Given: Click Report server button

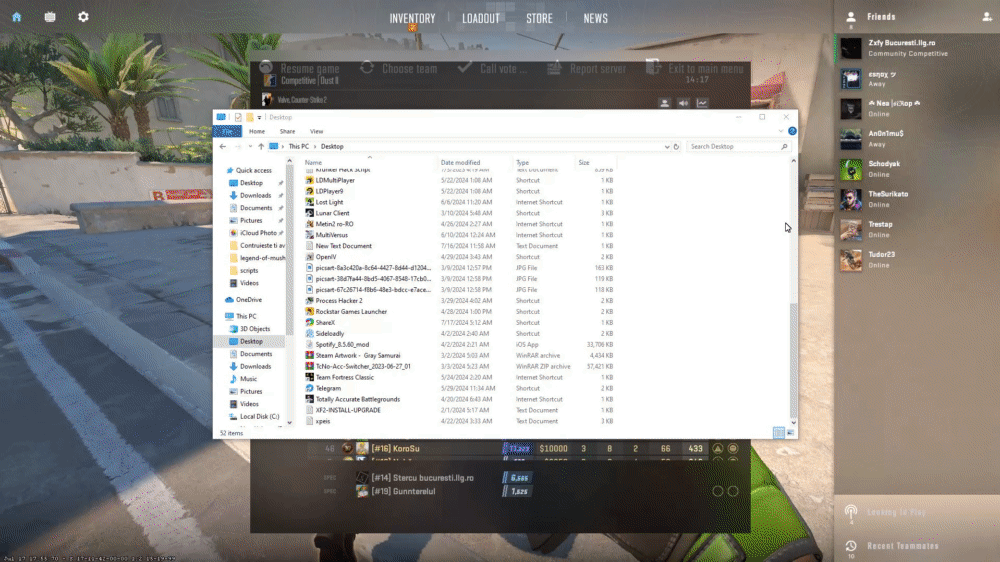Looking at the screenshot, I should (587, 68).
